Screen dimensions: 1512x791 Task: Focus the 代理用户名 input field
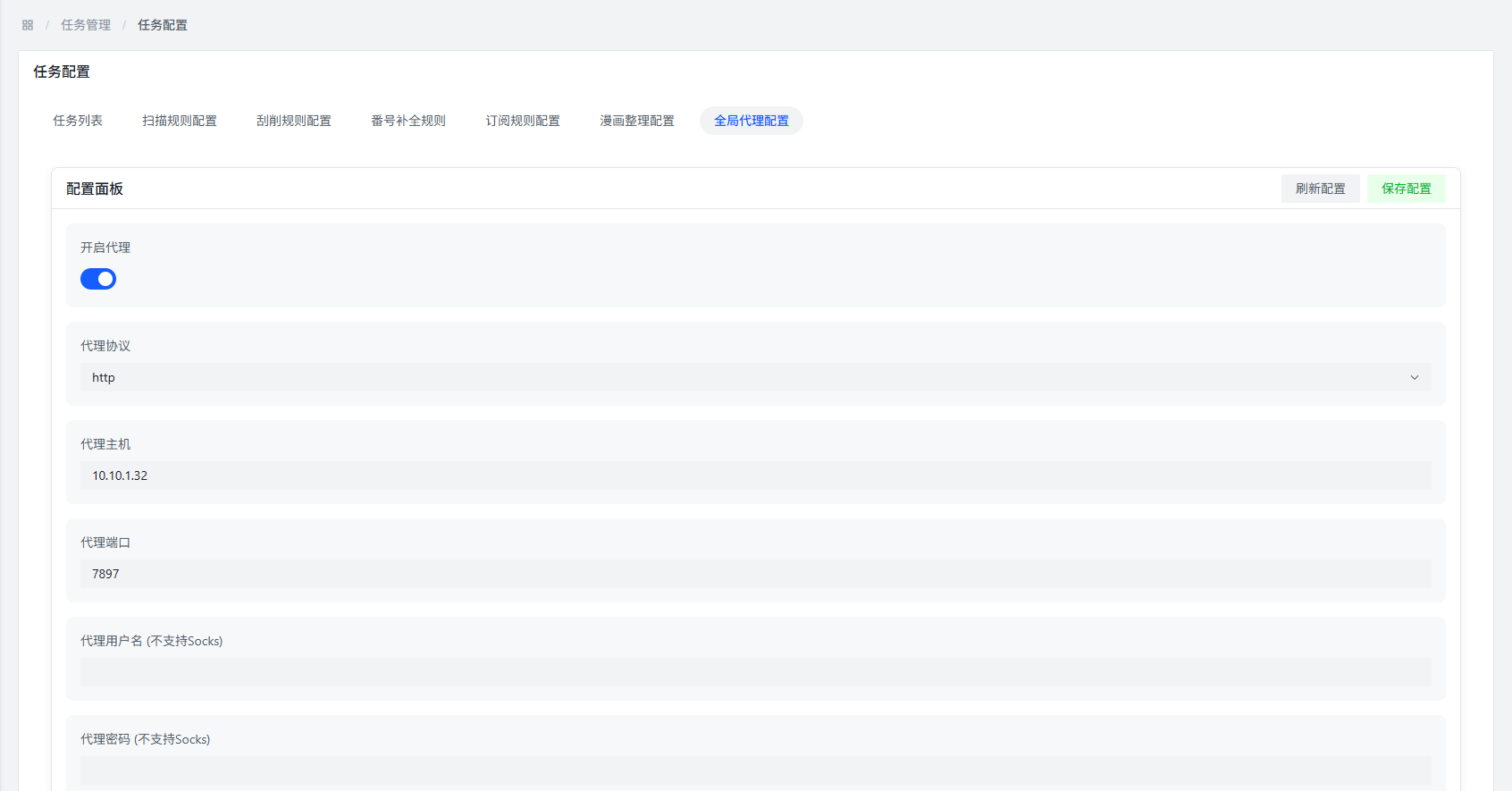pos(755,672)
